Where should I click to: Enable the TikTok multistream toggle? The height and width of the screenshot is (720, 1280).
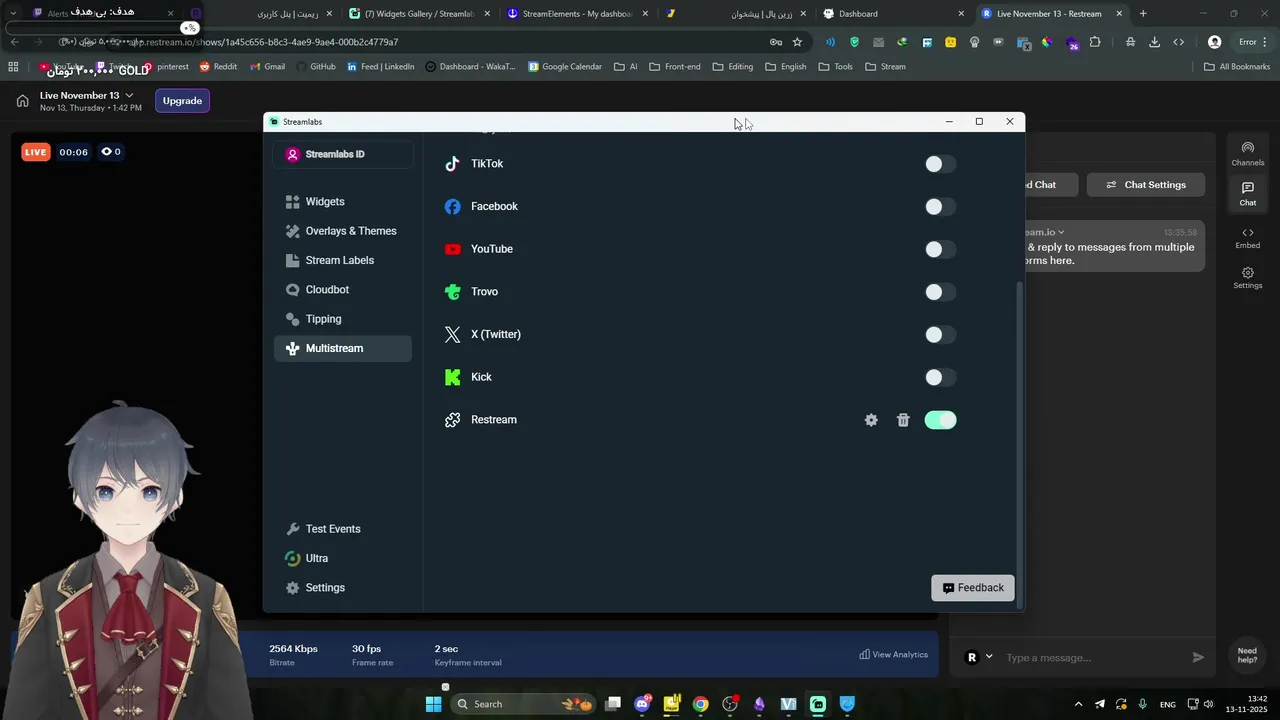pos(940,164)
